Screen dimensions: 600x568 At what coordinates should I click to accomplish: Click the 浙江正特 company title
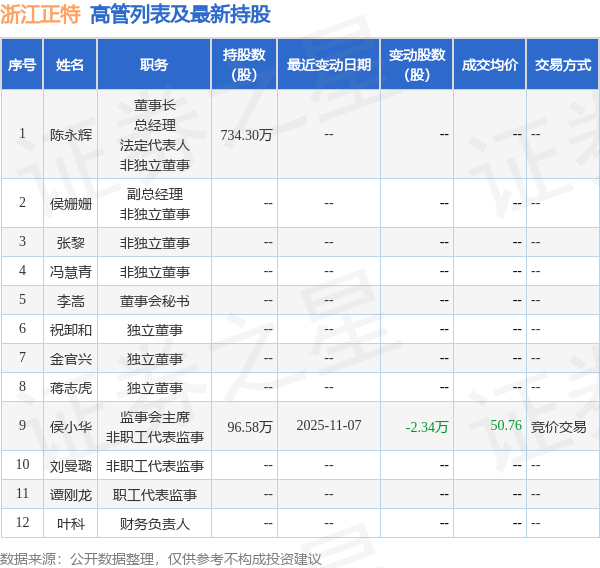click(x=40, y=15)
